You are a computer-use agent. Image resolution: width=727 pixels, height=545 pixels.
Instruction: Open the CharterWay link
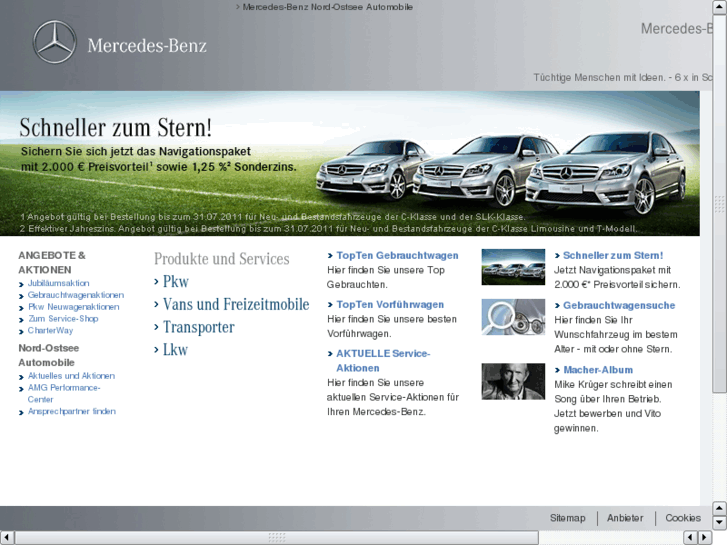50,330
